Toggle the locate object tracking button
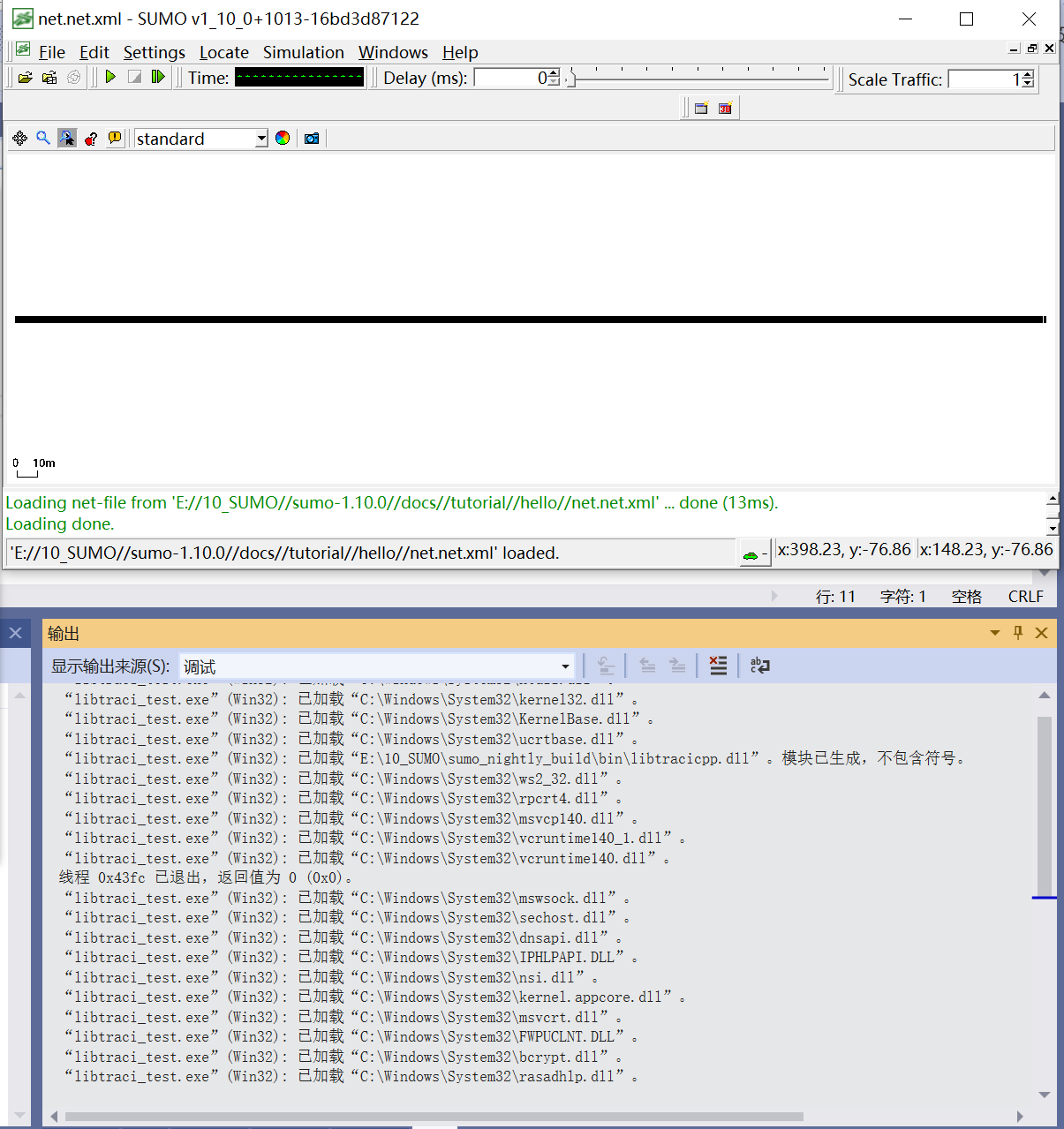This screenshot has width=1064, height=1129. (x=67, y=138)
